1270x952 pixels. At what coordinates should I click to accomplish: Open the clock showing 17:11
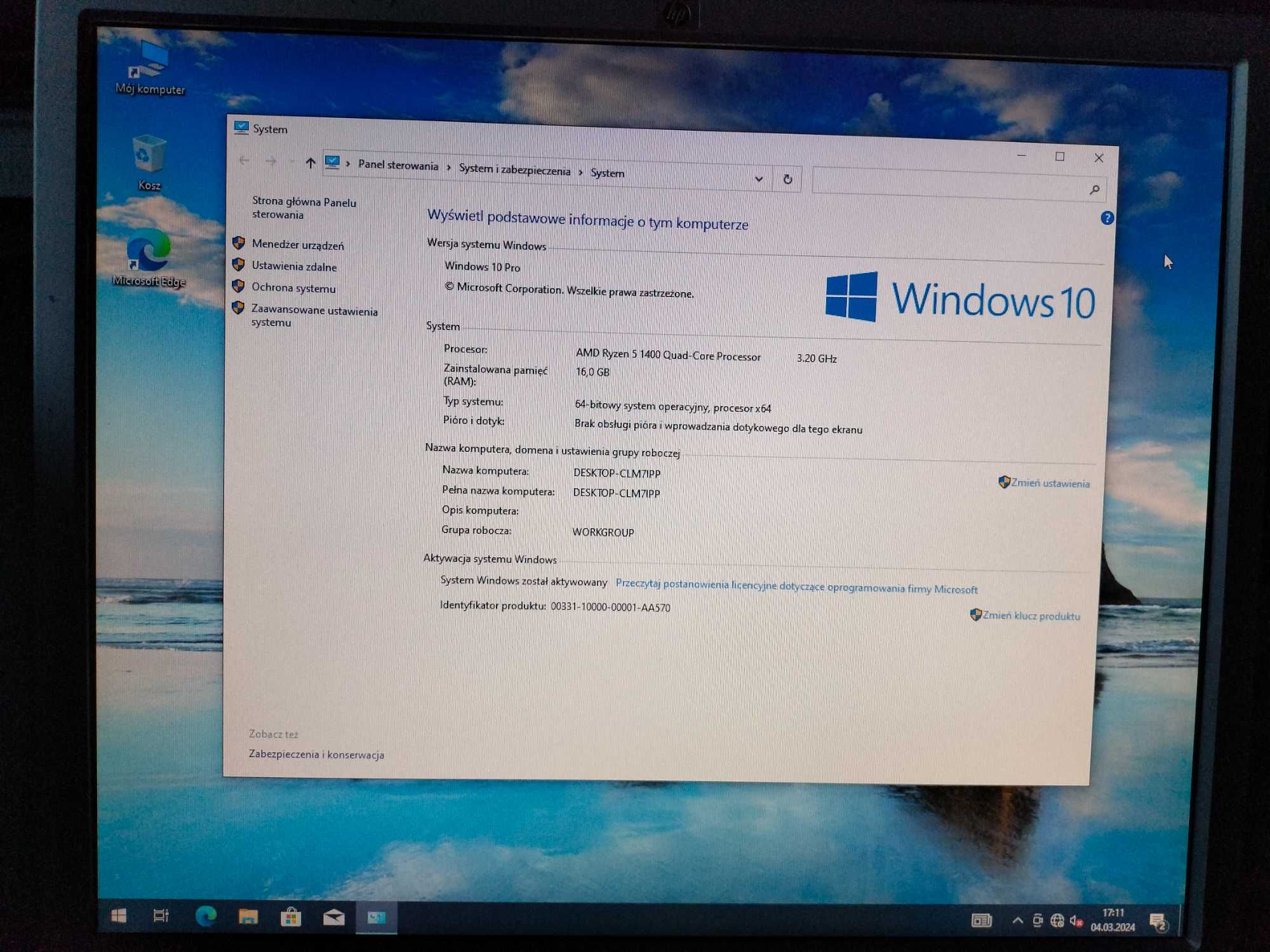(1113, 920)
